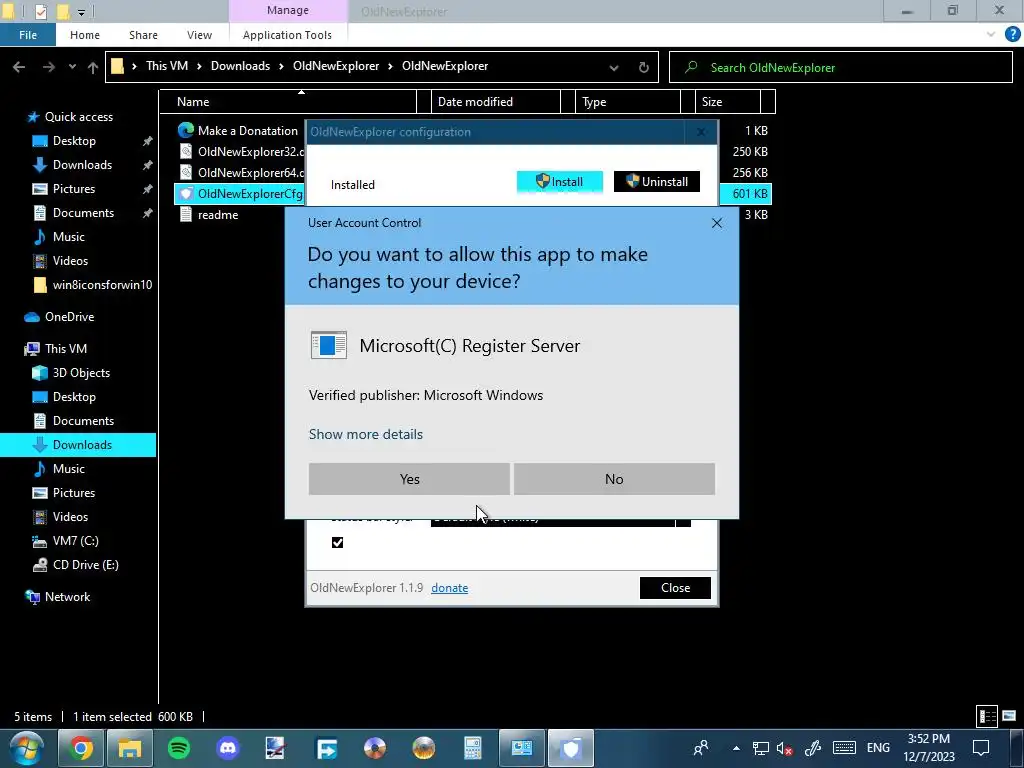Open the touch keyboard tray icon
The width and height of the screenshot is (1024, 768).
coord(844,748)
